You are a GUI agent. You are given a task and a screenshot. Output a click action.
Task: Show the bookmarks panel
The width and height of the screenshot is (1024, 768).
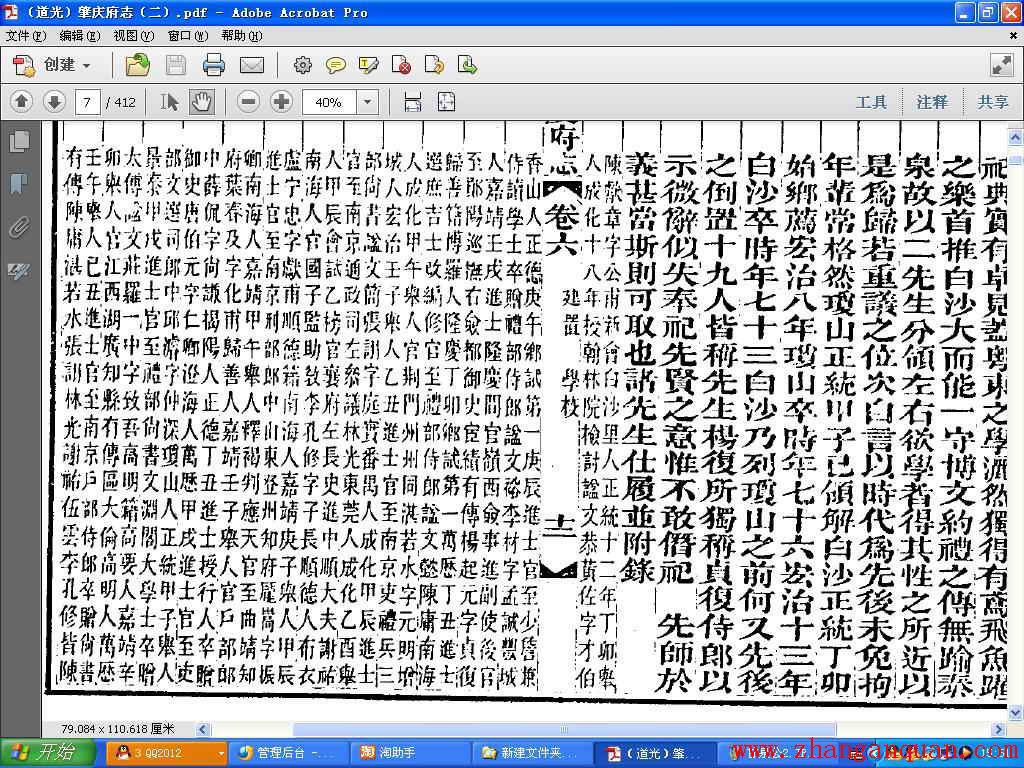point(19,184)
